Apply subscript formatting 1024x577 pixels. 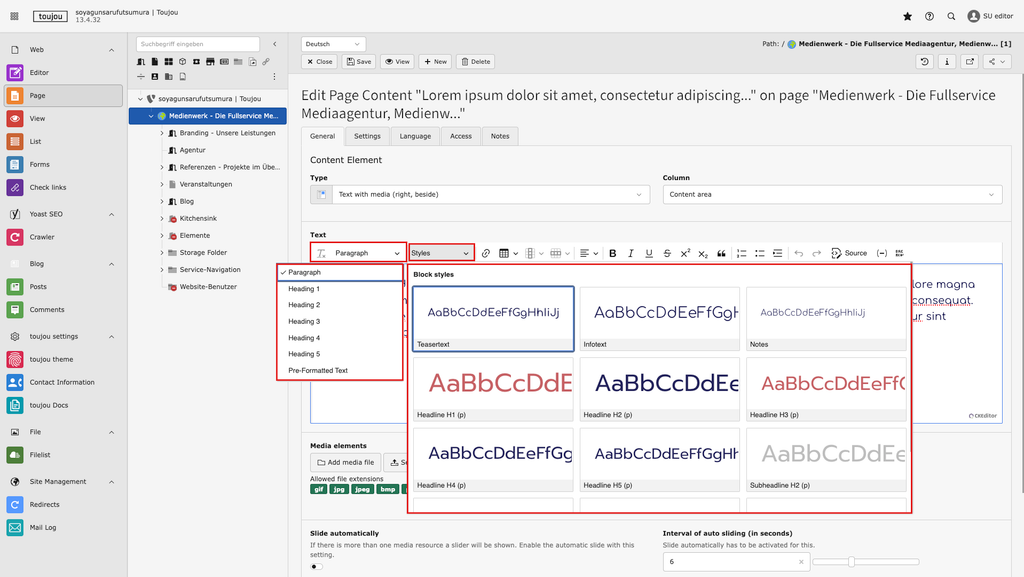point(703,253)
